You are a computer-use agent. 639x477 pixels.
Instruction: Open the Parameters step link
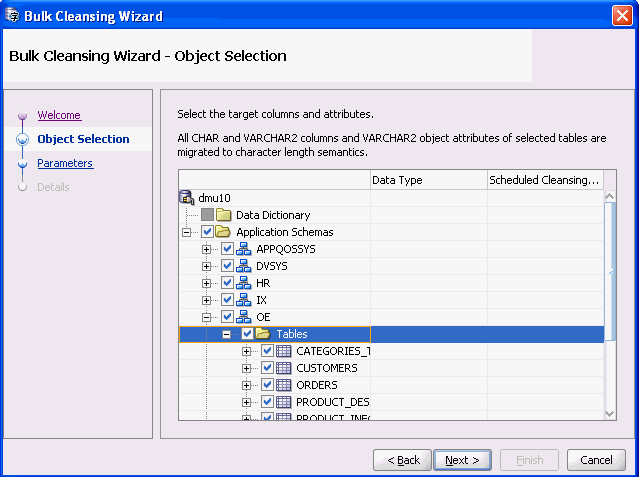click(65, 163)
